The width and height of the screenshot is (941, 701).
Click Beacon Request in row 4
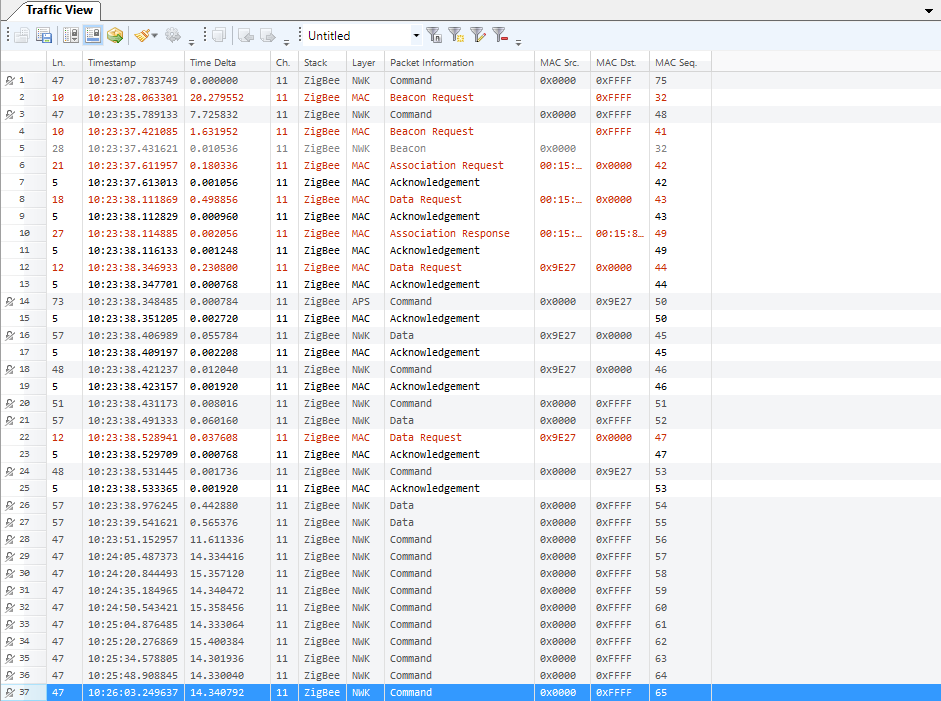click(x=431, y=131)
